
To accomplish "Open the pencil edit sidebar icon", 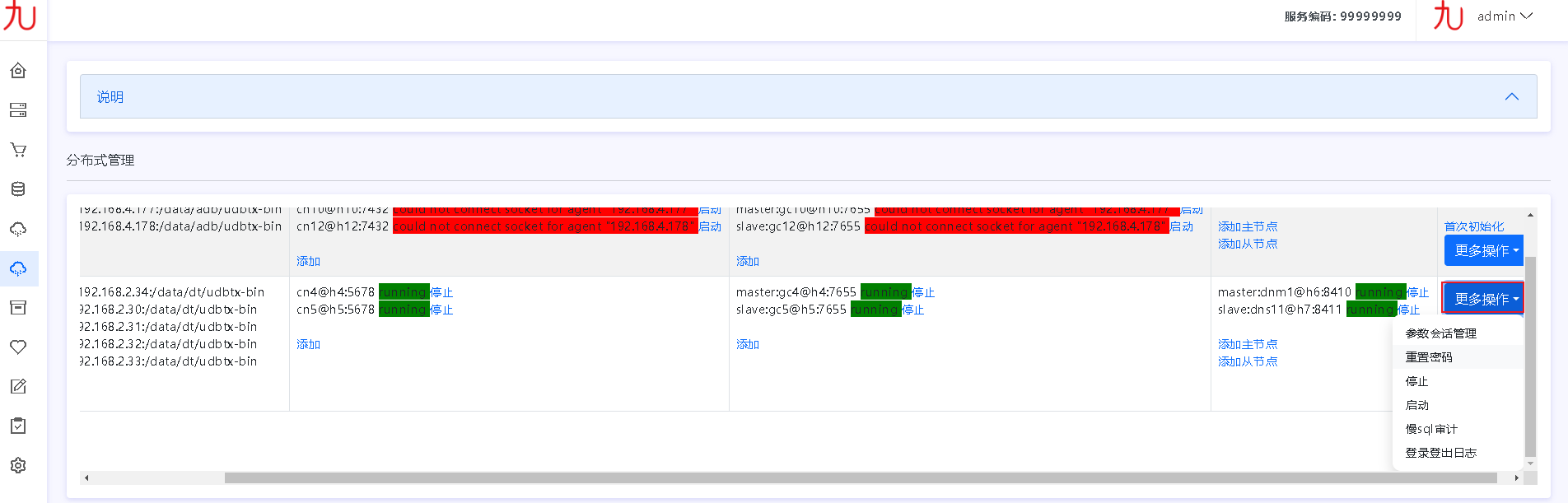I will point(18,387).
